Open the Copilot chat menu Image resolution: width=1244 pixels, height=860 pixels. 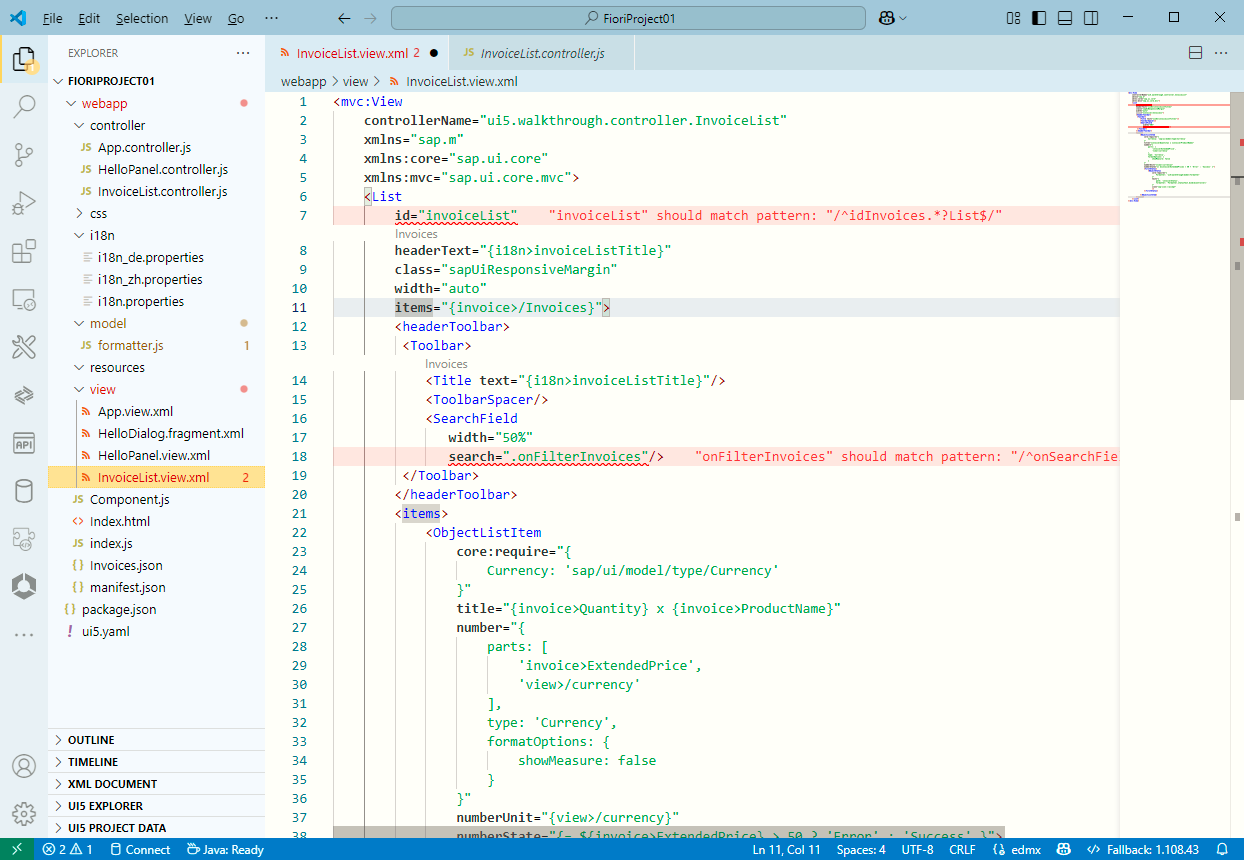pos(892,18)
